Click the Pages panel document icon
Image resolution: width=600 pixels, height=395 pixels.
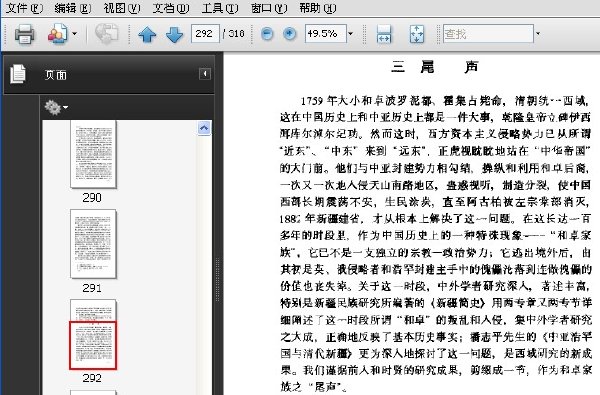click(x=18, y=74)
